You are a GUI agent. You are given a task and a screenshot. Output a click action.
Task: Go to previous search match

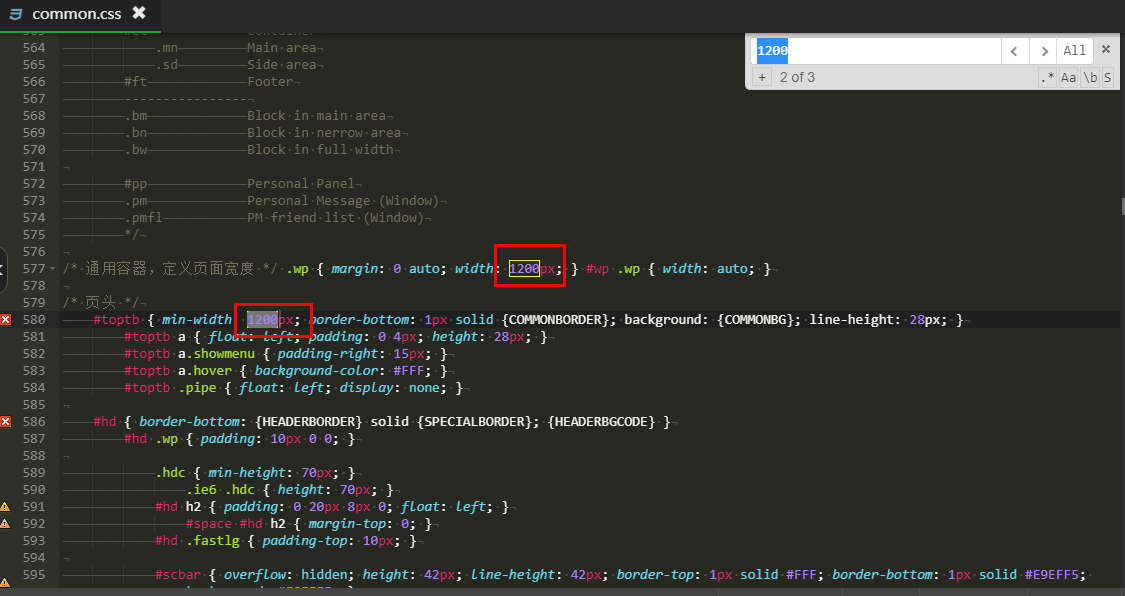pyautogui.click(x=1015, y=50)
